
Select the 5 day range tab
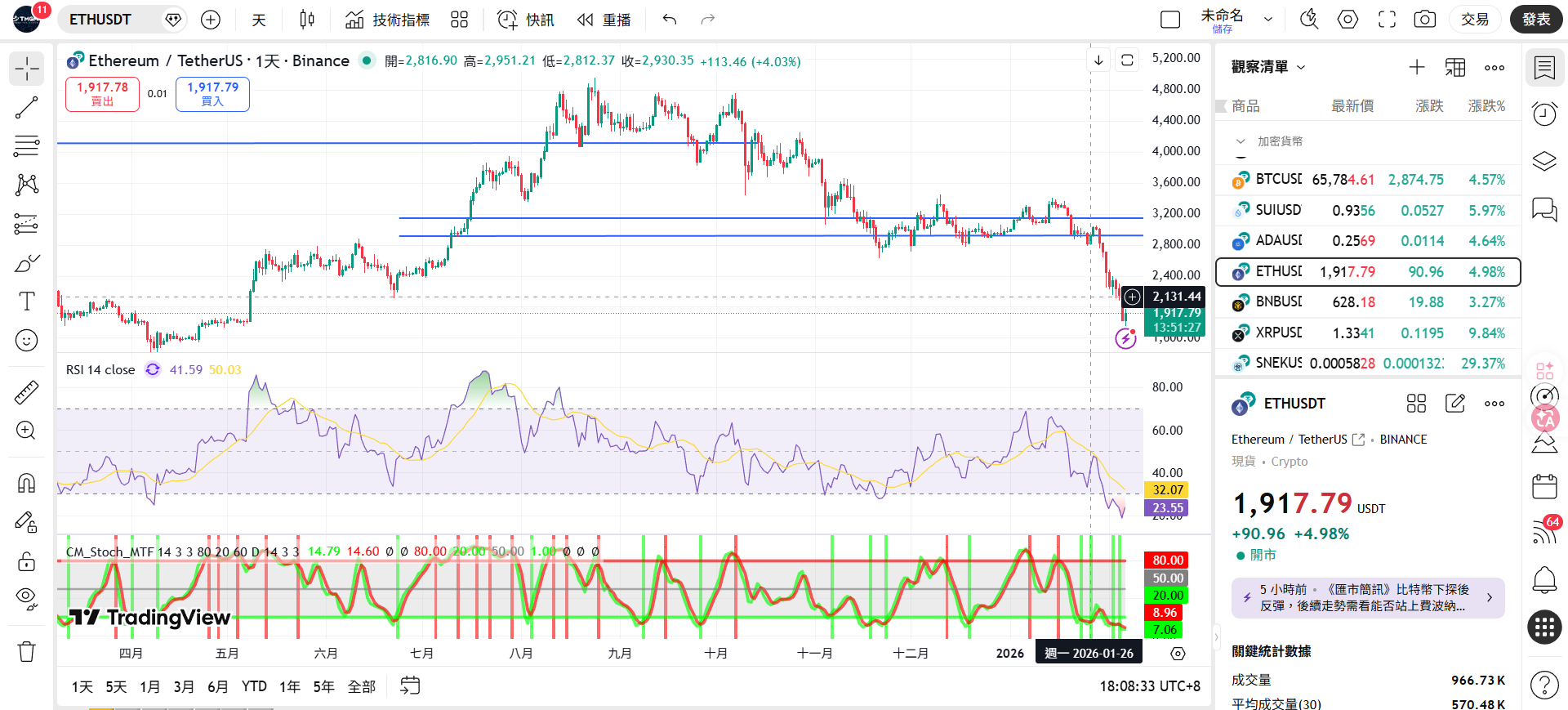point(116,687)
